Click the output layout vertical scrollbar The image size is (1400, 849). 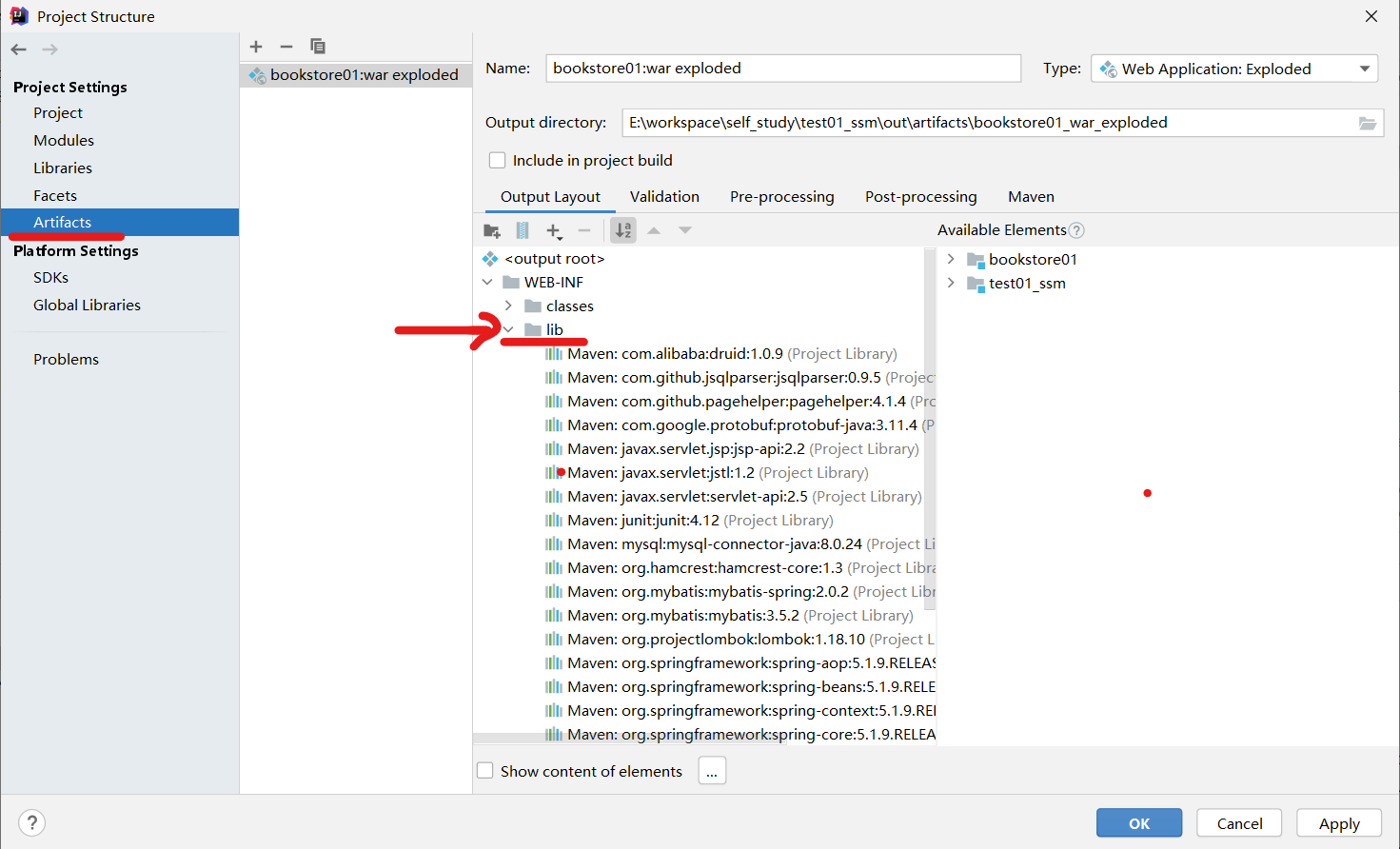click(930, 428)
